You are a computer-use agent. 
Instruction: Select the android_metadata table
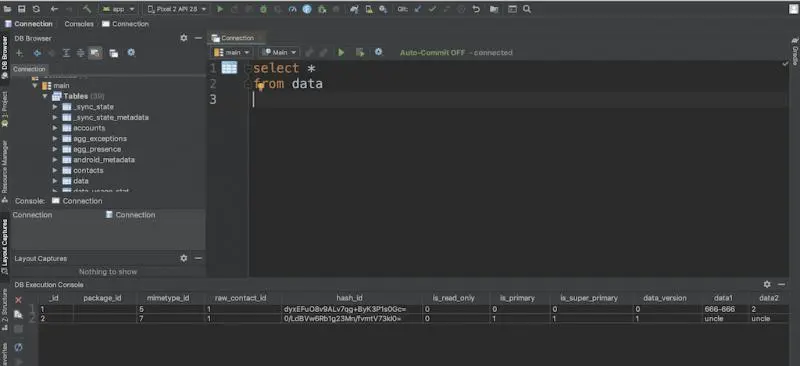pos(104,160)
